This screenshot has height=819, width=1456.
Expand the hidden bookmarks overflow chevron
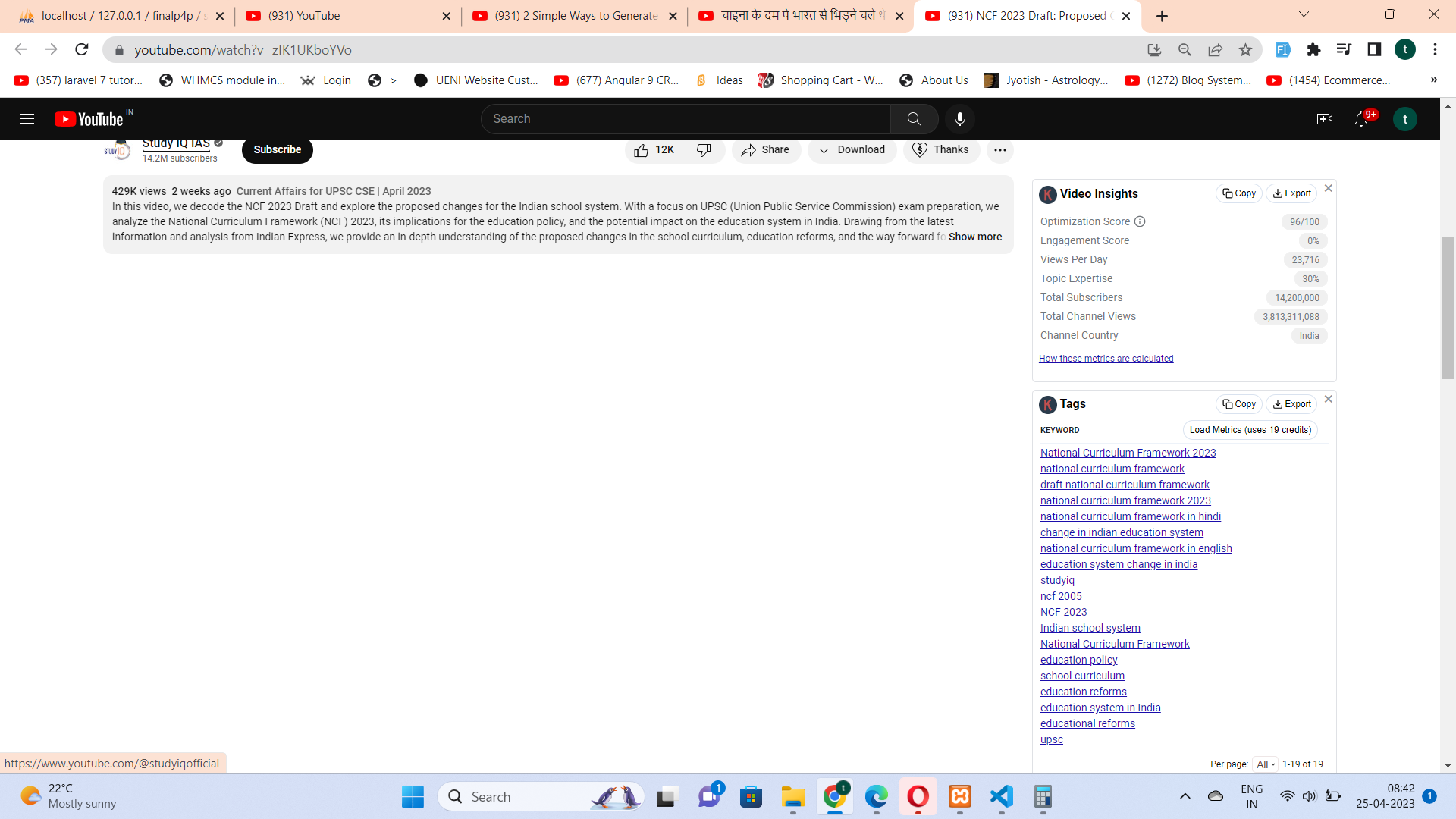pos(1433,80)
